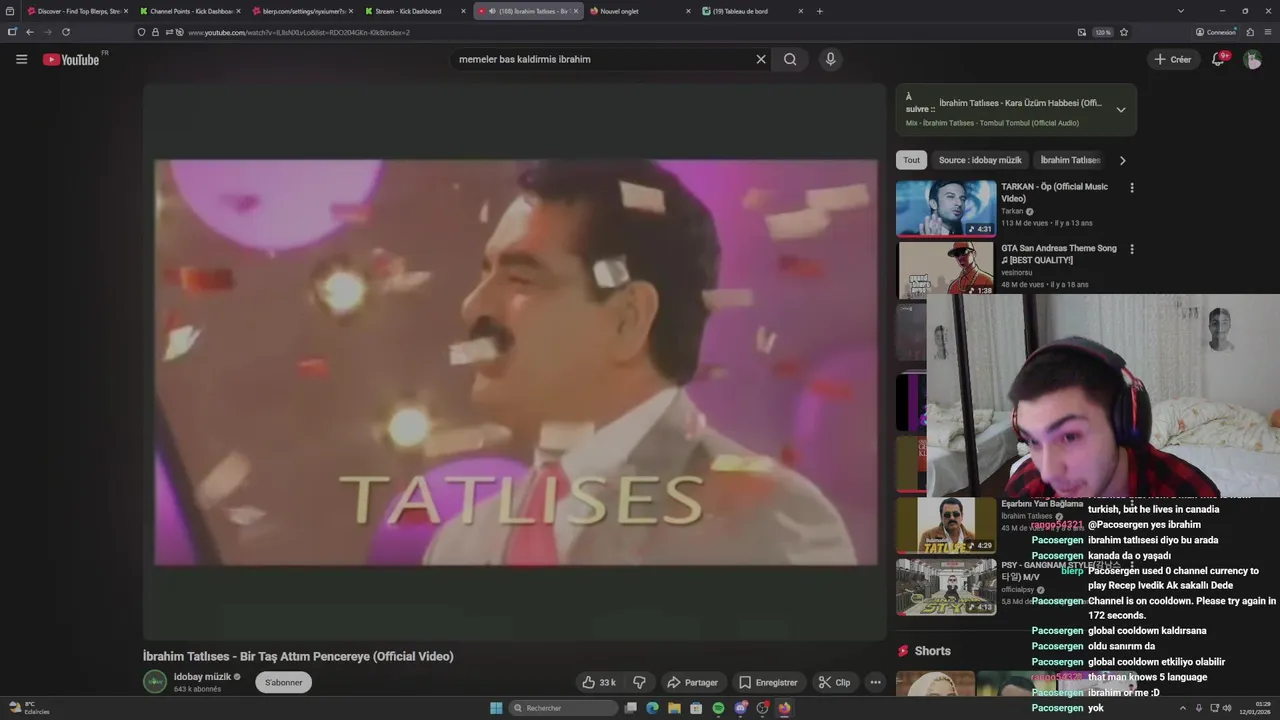This screenshot has height=720, width=1280.
Task: Switch to the Nouvel onglet tab
Action: point(638,11)
